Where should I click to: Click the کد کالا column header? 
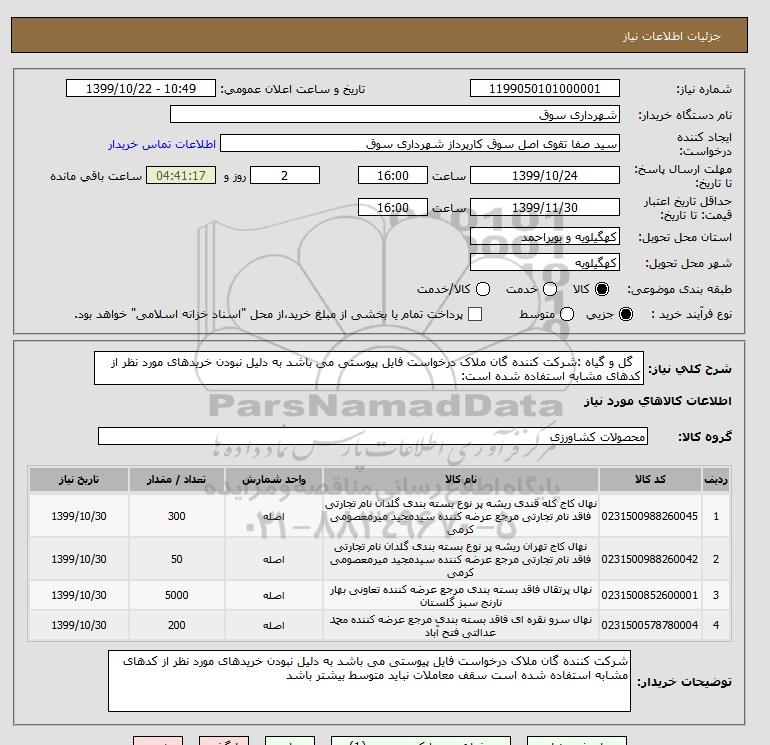pyautogui.click(x=650, y=479)
